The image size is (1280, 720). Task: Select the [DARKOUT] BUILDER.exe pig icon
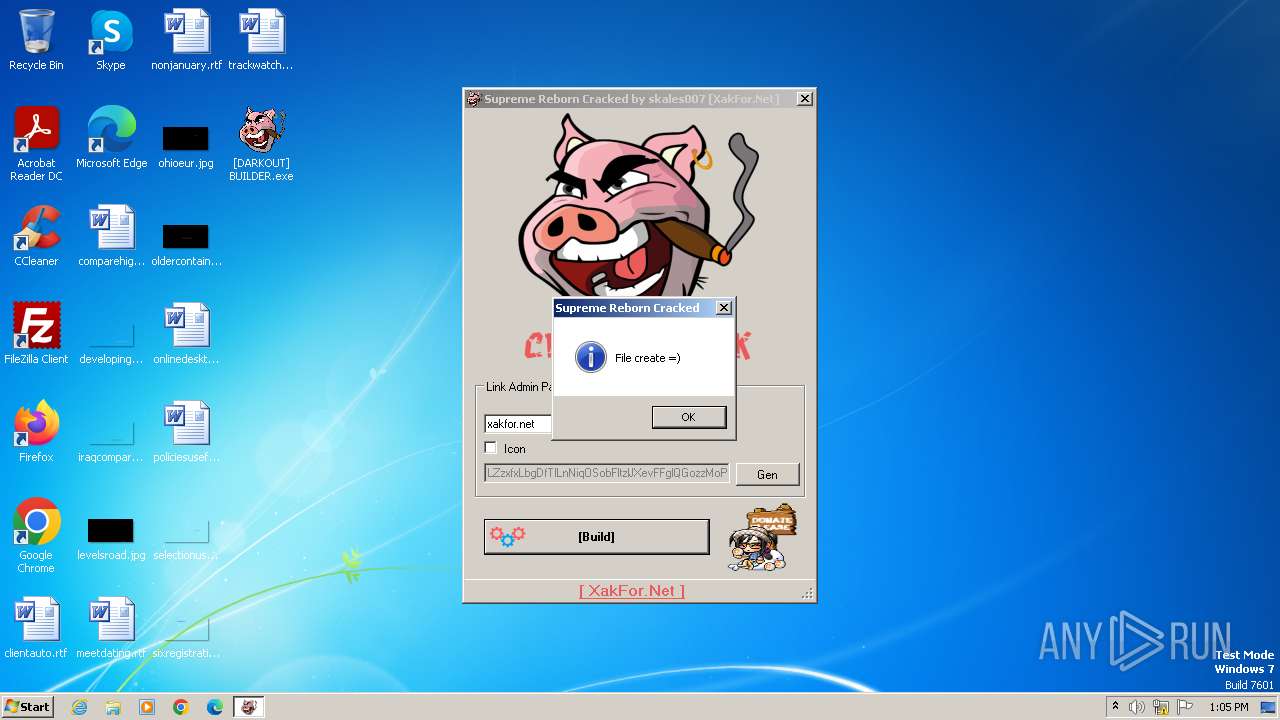[x=261, y=143]
